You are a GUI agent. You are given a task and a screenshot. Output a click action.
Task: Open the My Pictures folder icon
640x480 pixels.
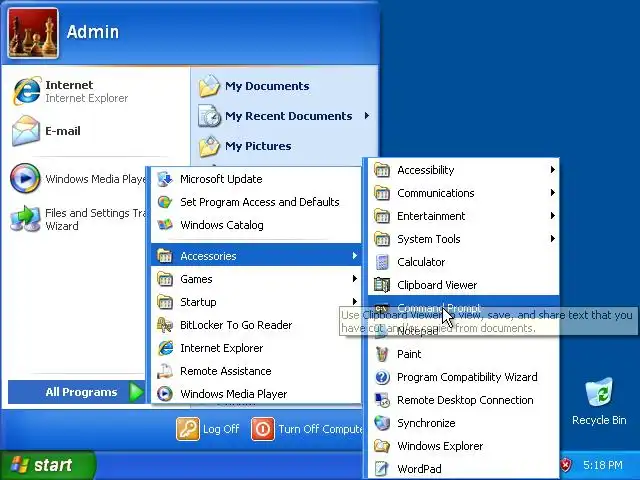209,146
